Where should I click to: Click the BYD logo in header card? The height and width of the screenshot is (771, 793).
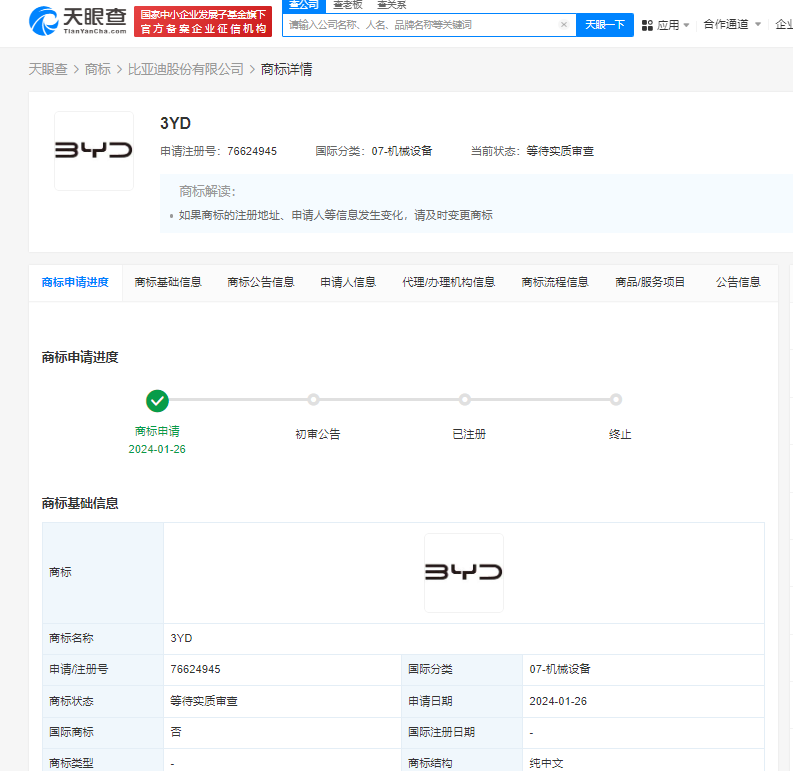[93, 151]
